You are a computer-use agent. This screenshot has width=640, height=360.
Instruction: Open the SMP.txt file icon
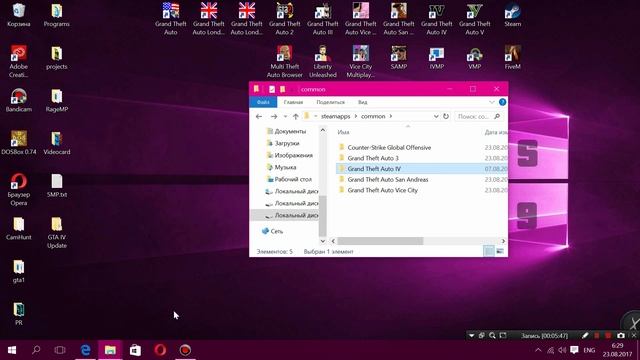(56, 186)
